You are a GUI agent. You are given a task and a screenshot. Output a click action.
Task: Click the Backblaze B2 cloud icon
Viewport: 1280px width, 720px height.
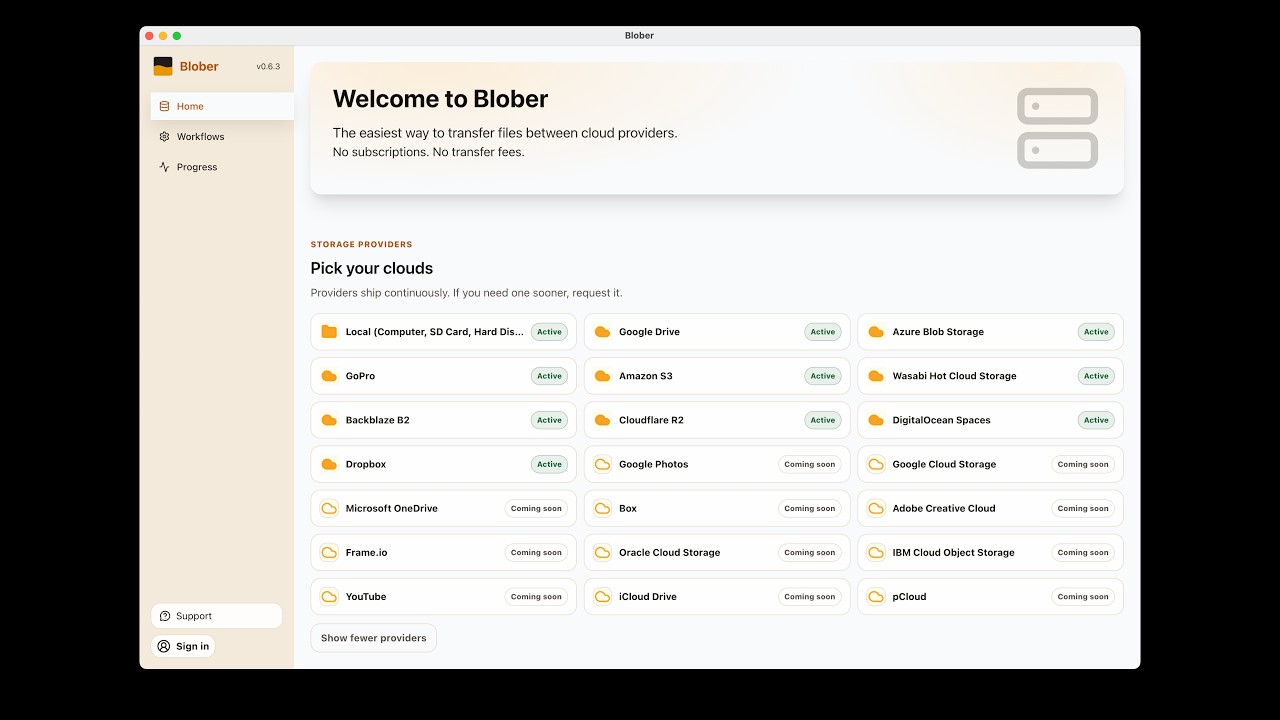click(329, 420)
